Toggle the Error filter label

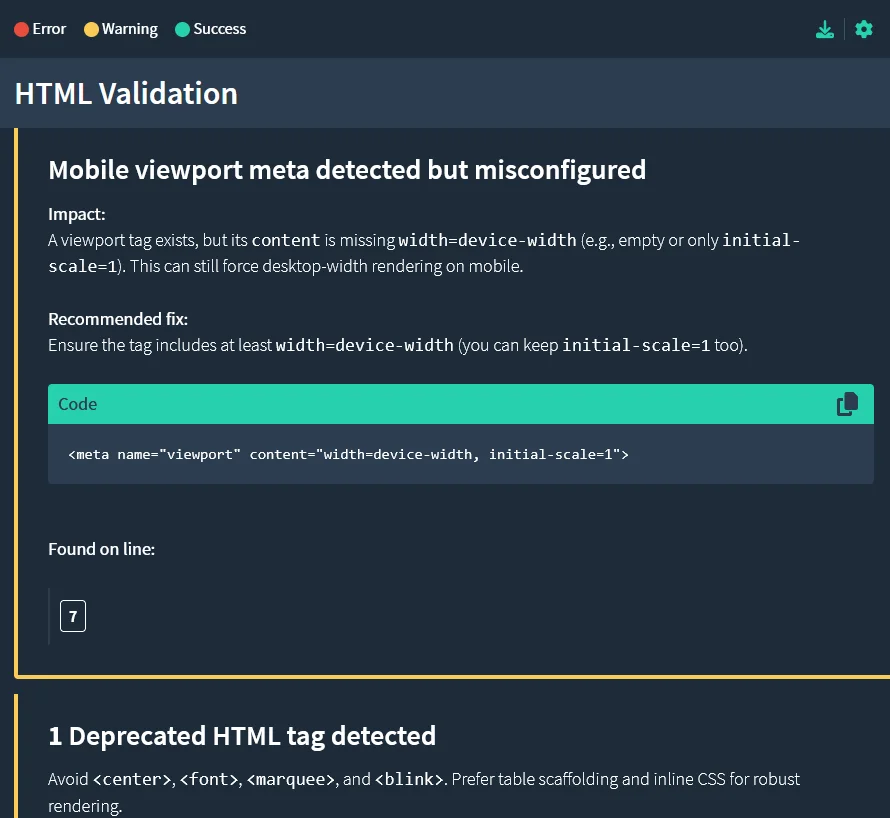coord(49,29)
